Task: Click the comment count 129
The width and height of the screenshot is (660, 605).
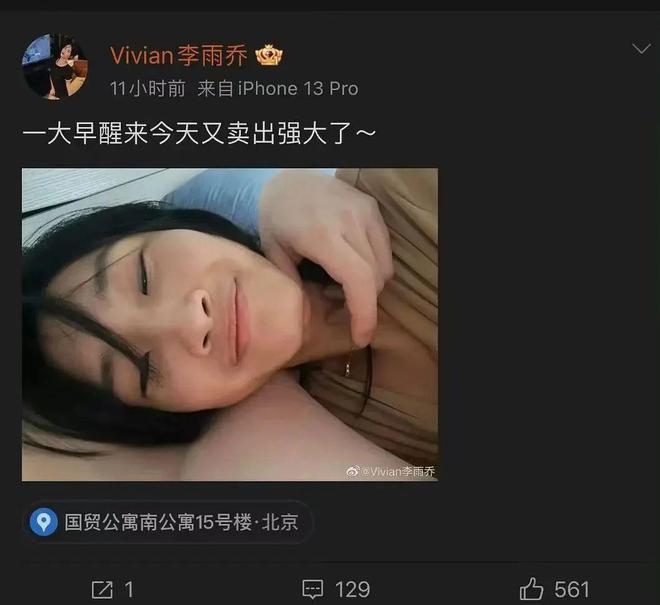Action: pyautogui.click(x=353, y=589)
